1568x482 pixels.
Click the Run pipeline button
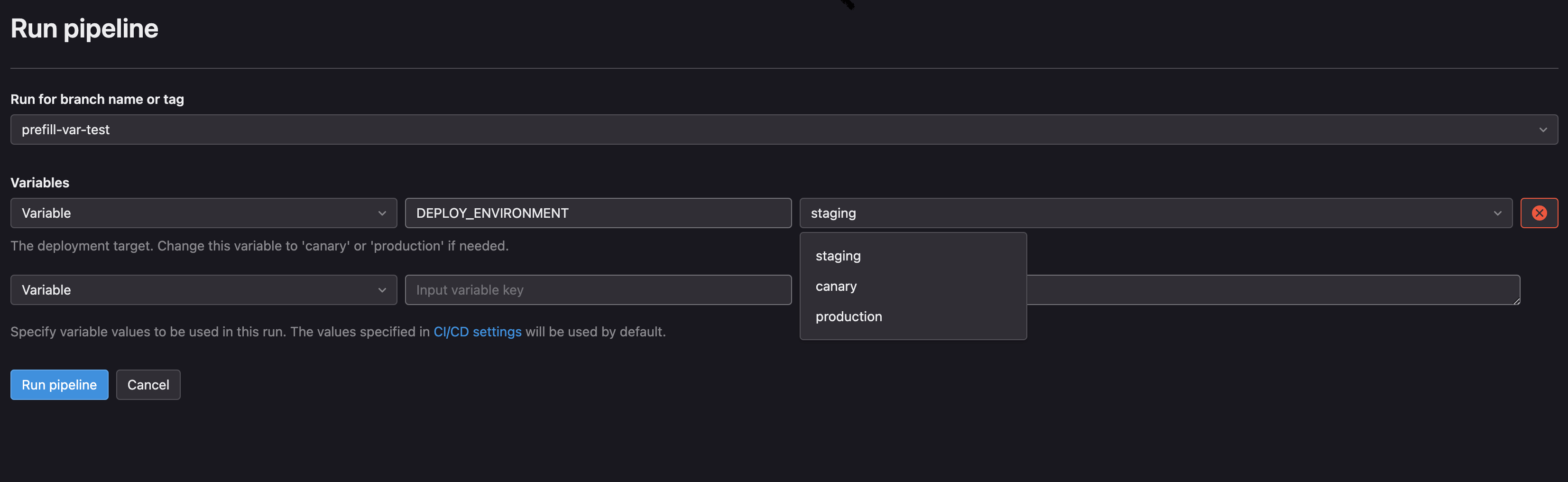(59, 384)
